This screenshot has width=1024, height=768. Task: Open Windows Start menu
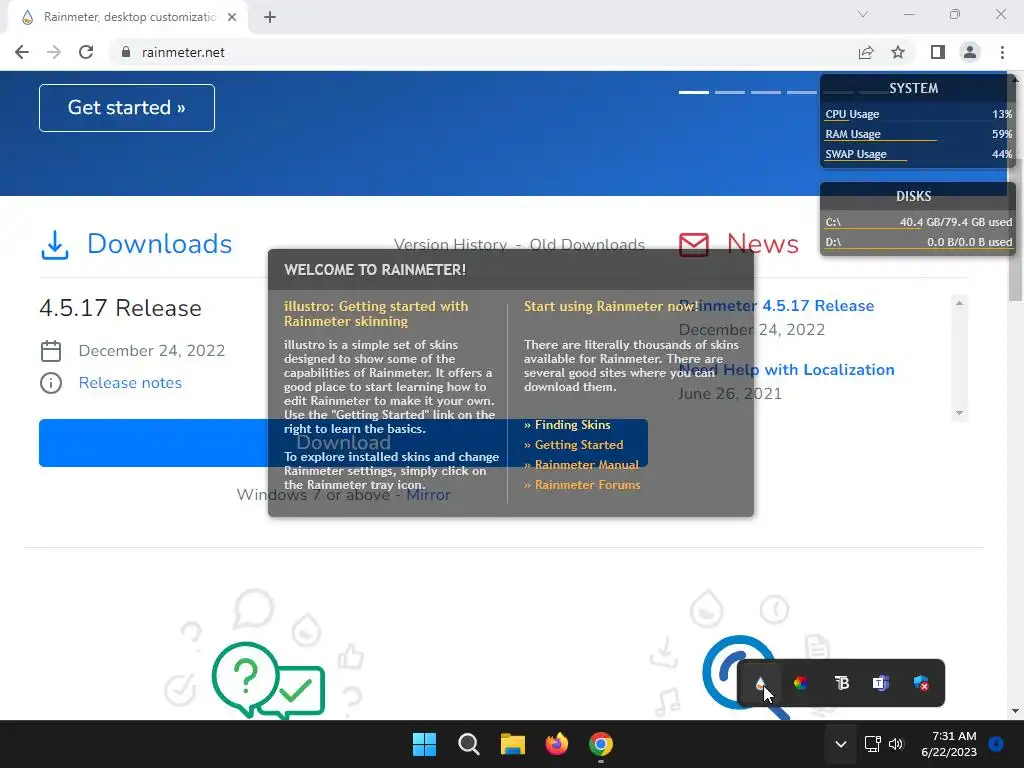(424, 744)
